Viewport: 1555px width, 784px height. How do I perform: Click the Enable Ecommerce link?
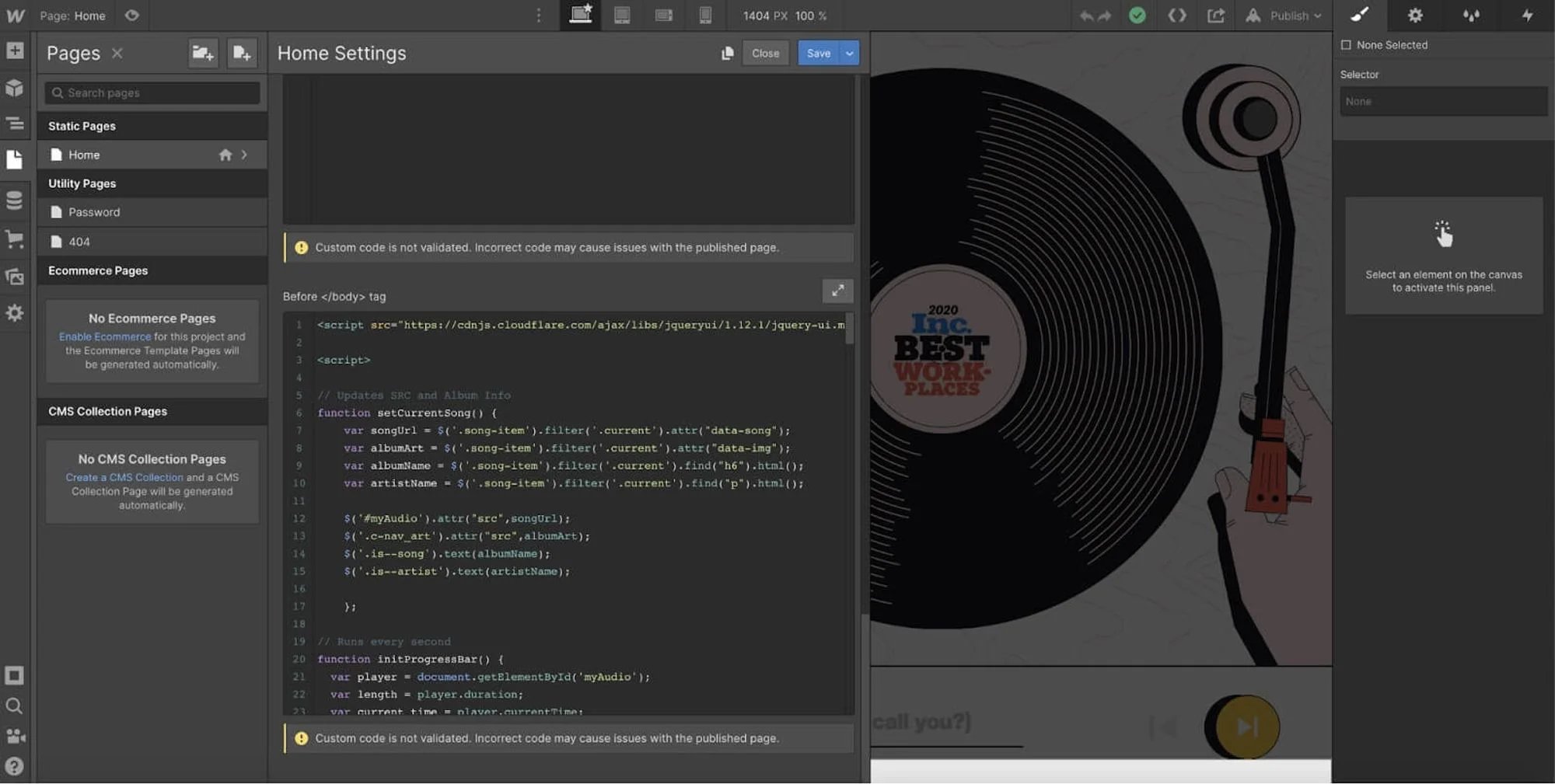coord(105,336)
